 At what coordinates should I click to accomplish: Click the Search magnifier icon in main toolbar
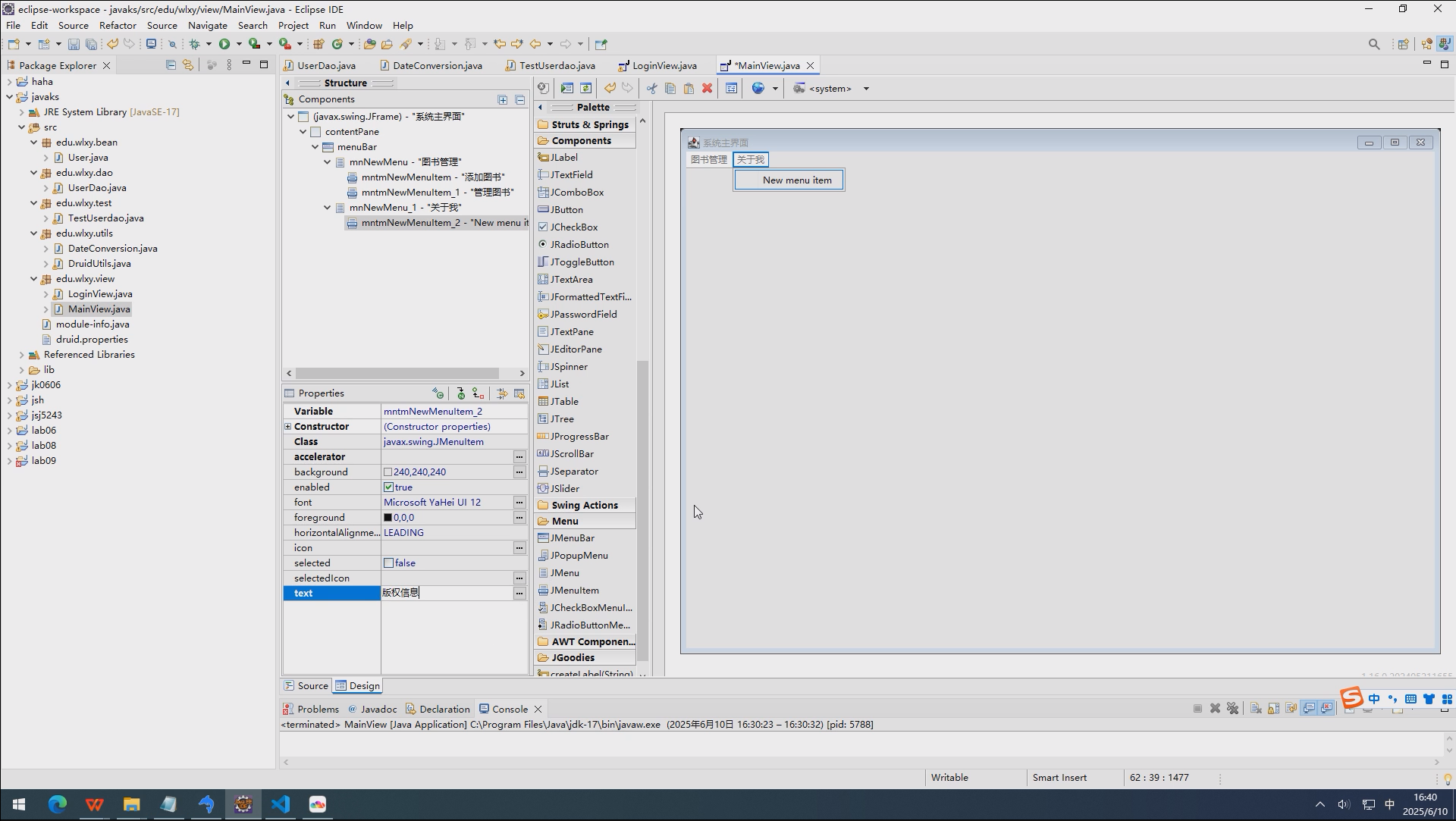tap(1373, 44)
